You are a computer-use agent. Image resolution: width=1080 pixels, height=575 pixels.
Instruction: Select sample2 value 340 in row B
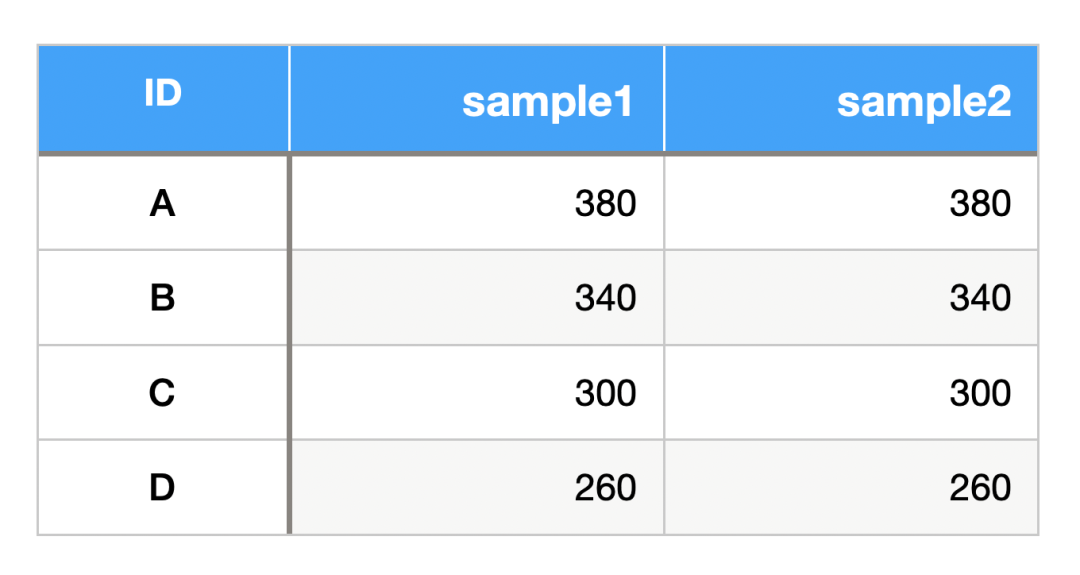(x=980, y=298)
